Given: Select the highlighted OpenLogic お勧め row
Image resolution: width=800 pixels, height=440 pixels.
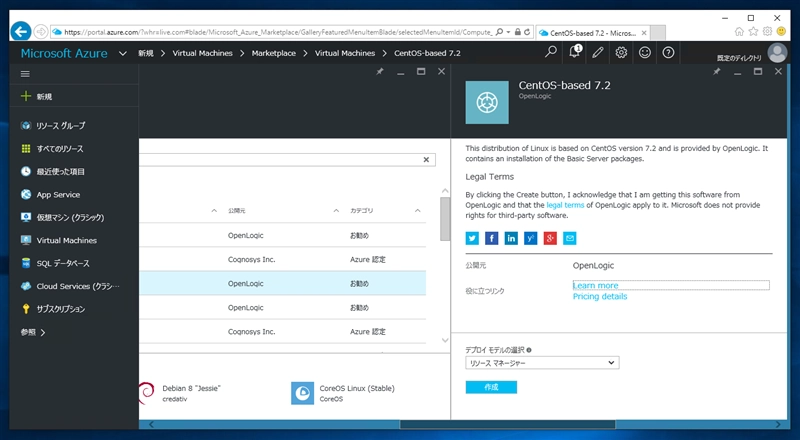Looking at the screenshot, I should [282, 283].
